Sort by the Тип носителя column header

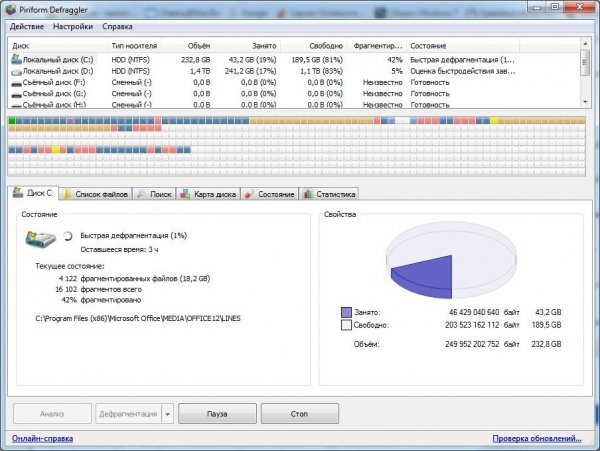tap(134, 46)
